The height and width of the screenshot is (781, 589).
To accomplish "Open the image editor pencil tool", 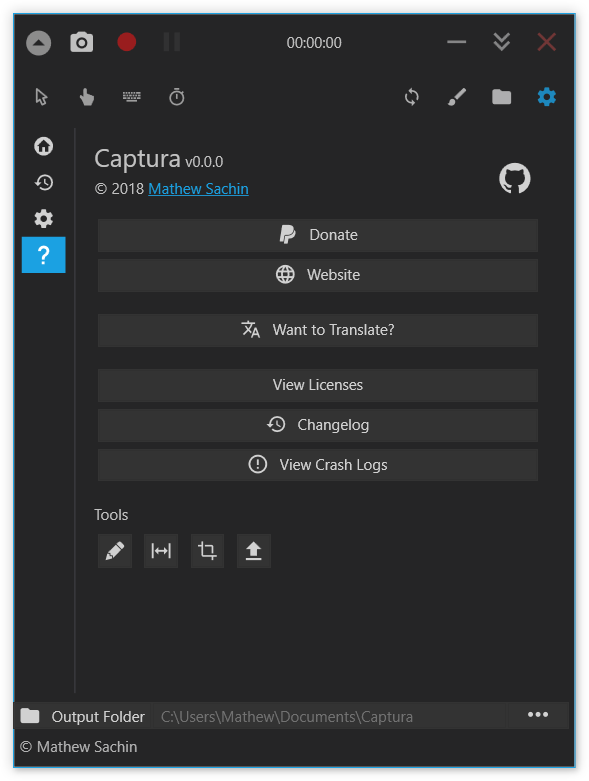I will click(115, 551).
